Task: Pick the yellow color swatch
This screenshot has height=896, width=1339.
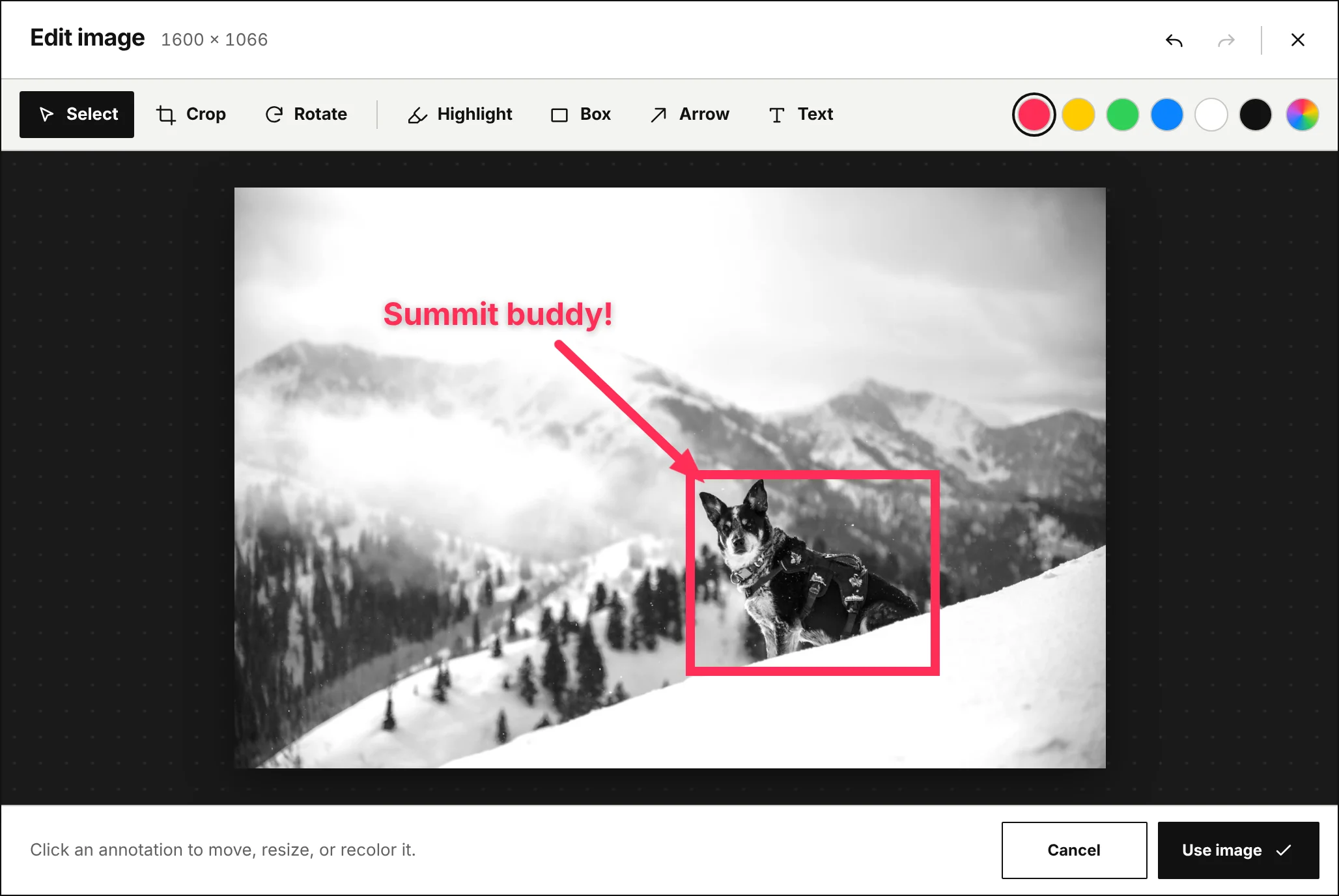Action: pos(1078,115)
